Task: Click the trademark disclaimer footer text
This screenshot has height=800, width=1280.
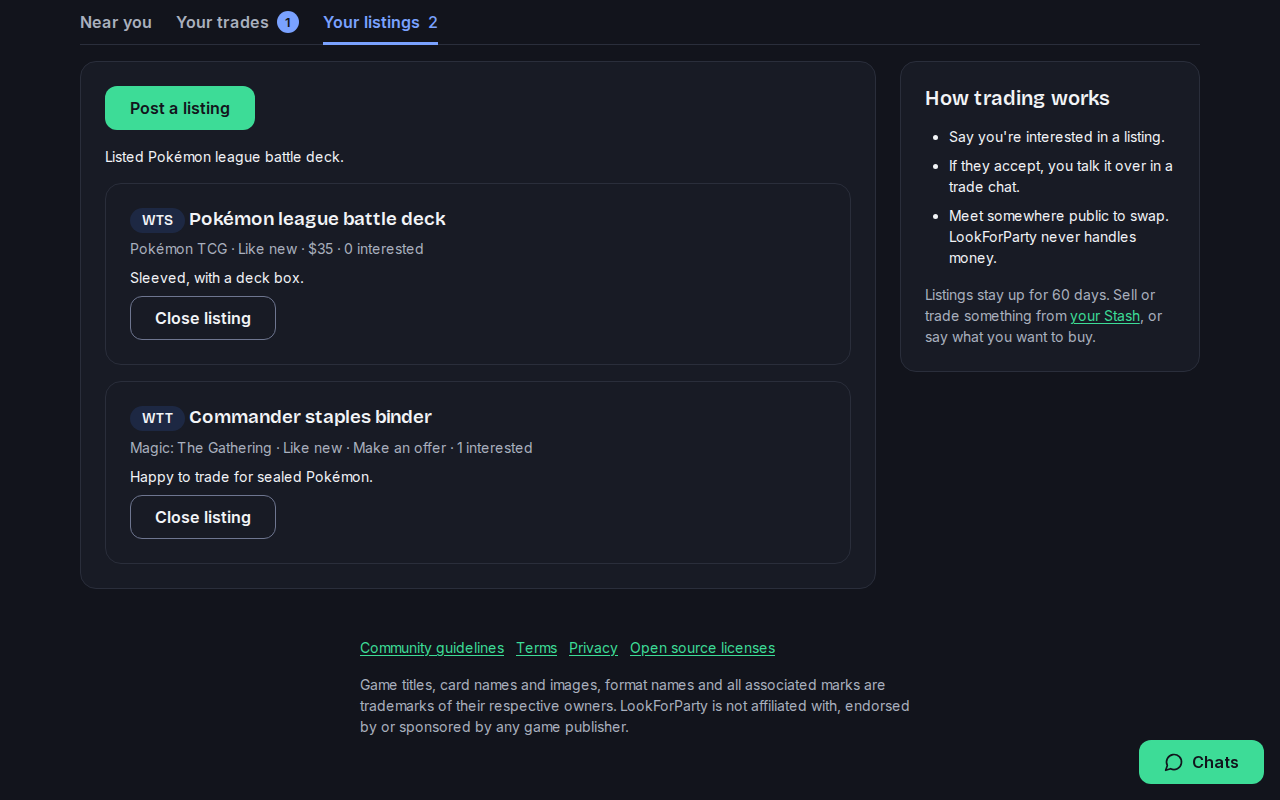Action: coord(635,706)
